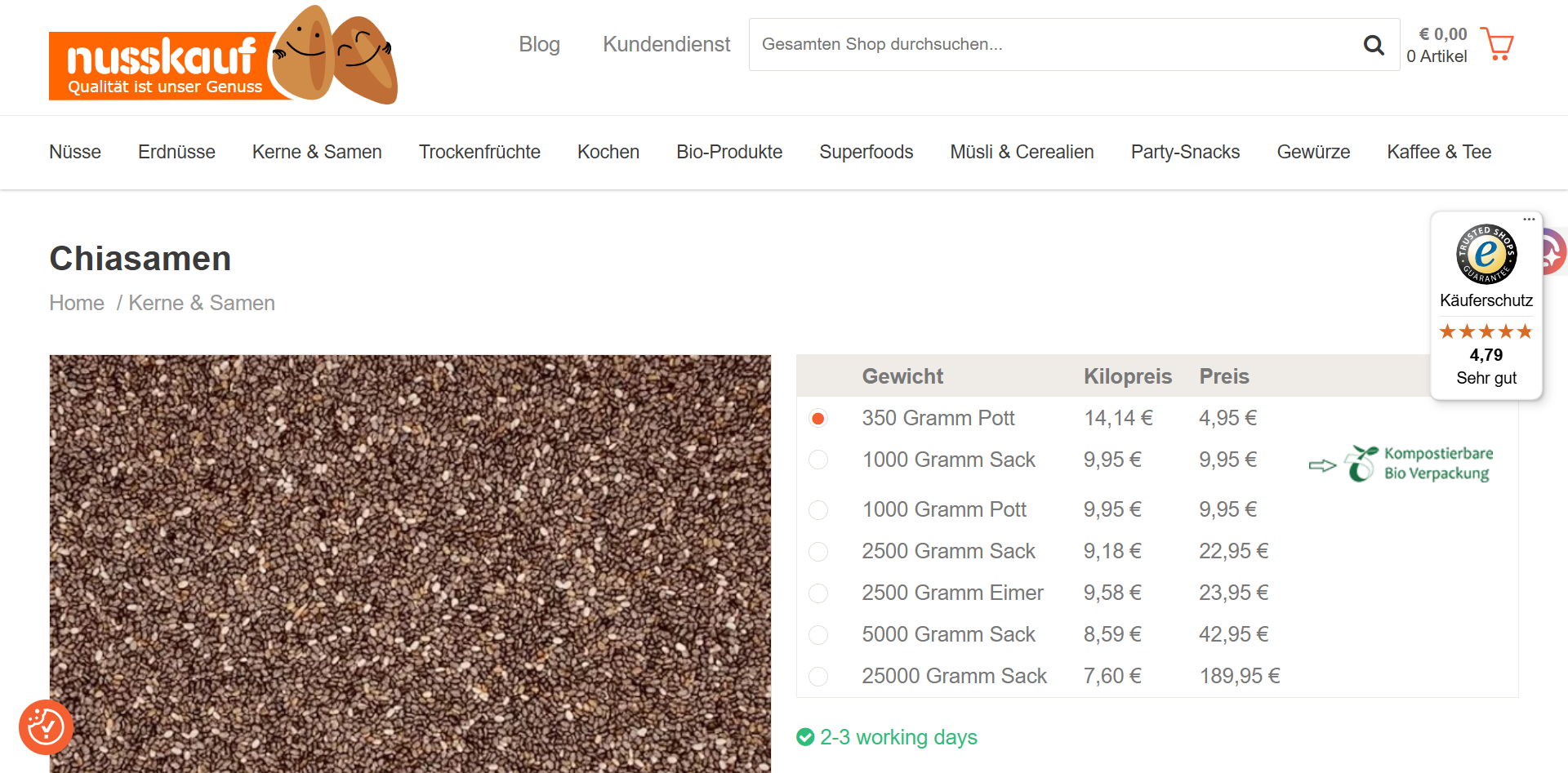Open the Kundendienst link
Screen dimensions: 1568x773
click(x=666, y=44)
